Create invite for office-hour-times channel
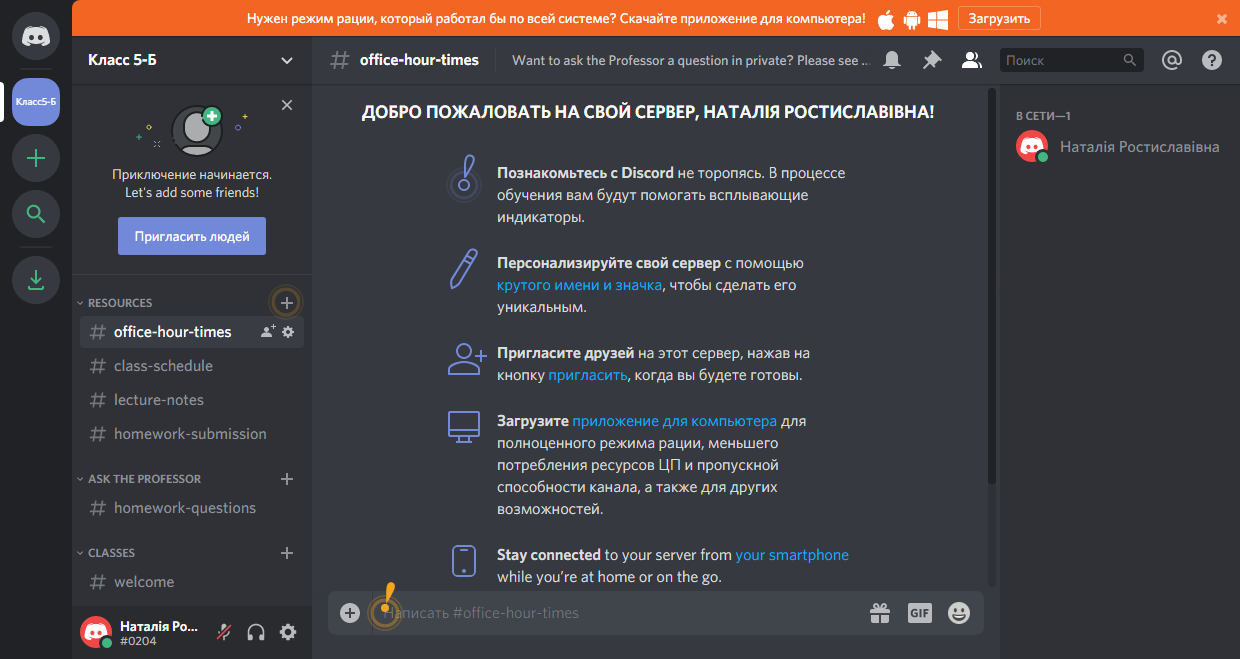The image size is (1240, 659). click(x=267, y=332)
